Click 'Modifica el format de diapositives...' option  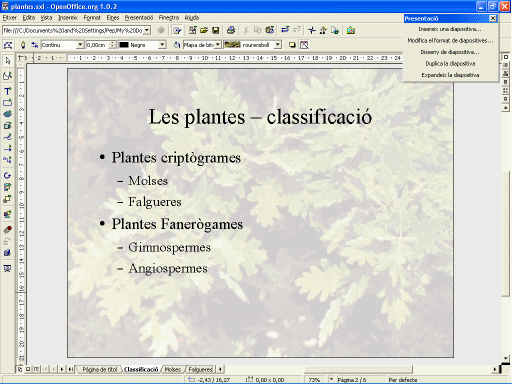[x=450, y=41]
